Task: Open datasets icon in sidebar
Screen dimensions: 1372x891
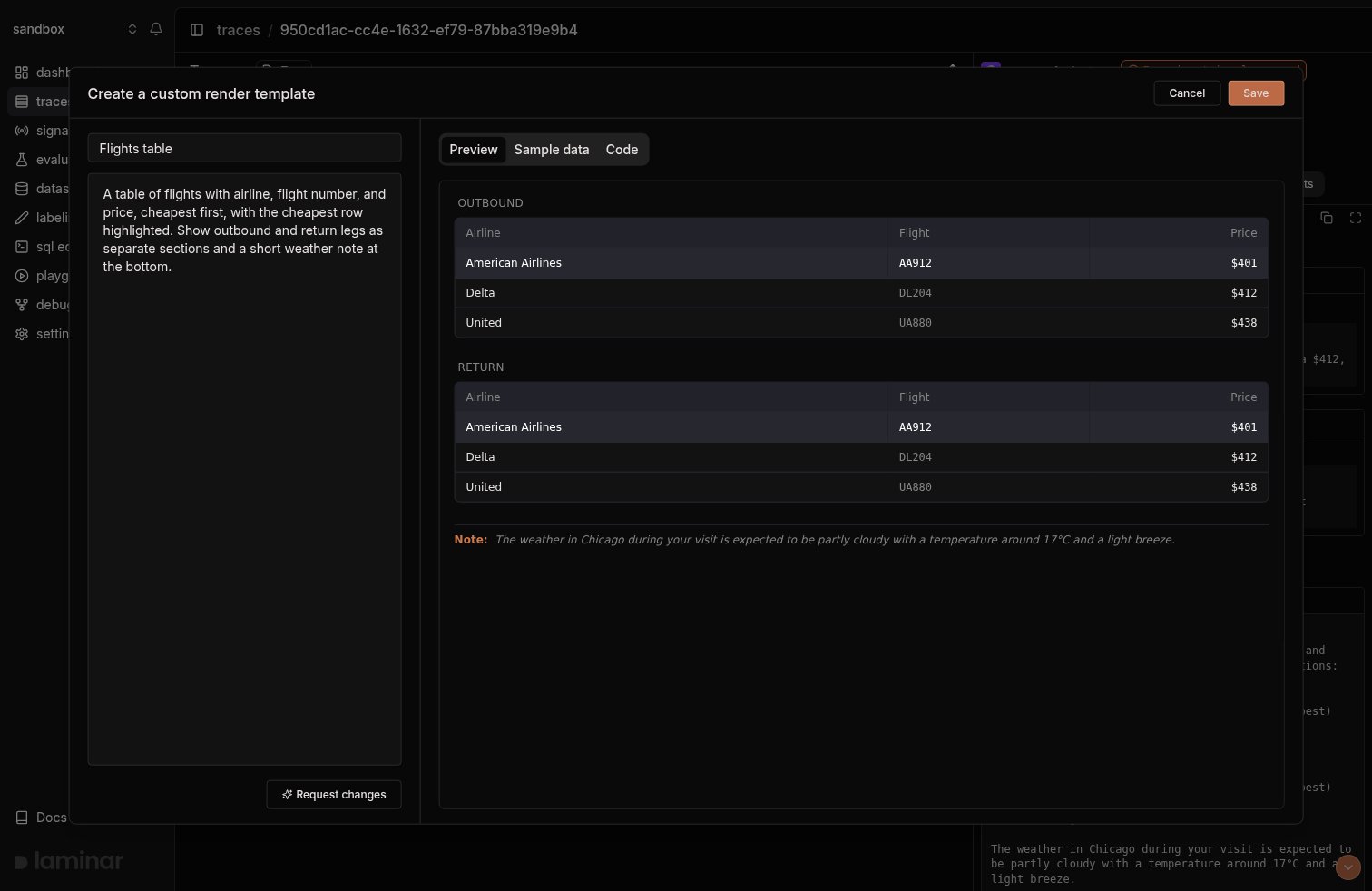Action: click(x=22, y=189)
